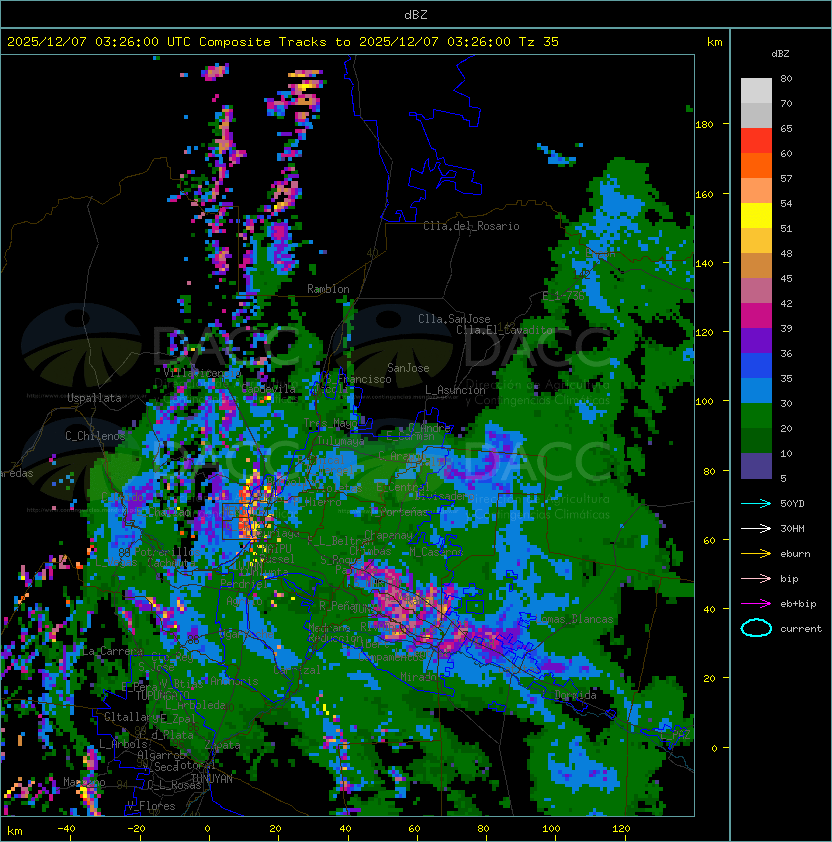Viewport: 832px width, 842px height.
Task: Click the 45 value on the color scale
Action: pyautogui.click(x=786, y=278)
